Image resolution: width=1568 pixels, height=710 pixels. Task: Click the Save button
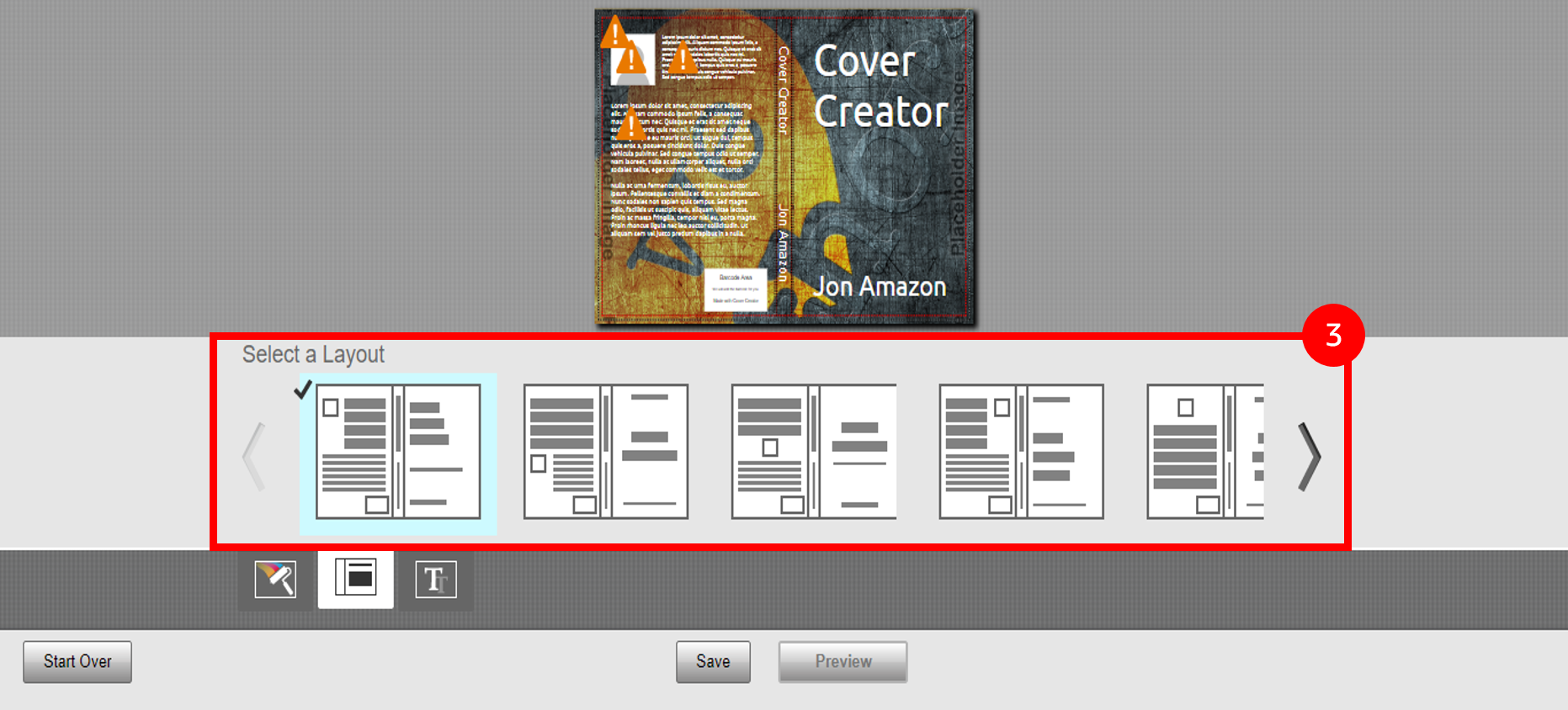point(713,662)
